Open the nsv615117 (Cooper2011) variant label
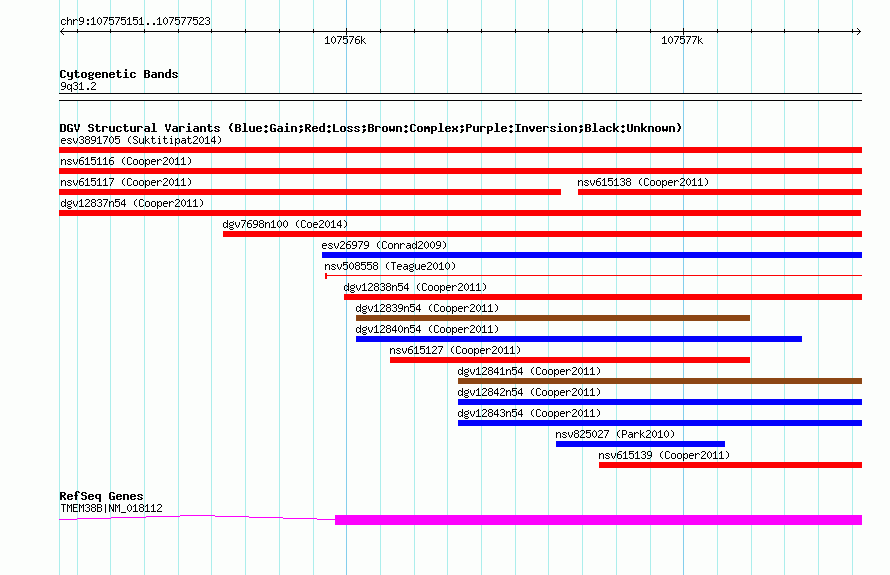Image resolution: width=890 pixels, height=575 pixels. (x=126, y=182)
